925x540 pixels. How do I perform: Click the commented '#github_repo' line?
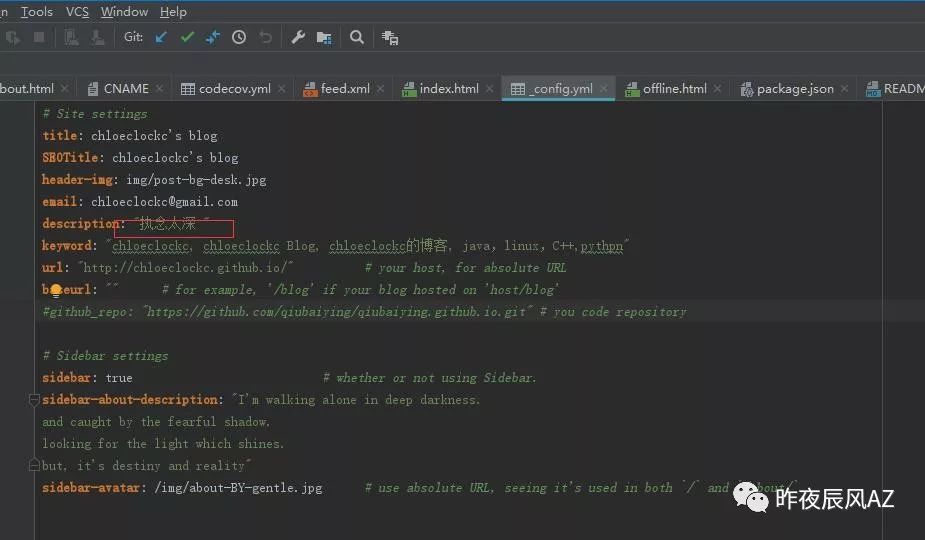(364, 312)
